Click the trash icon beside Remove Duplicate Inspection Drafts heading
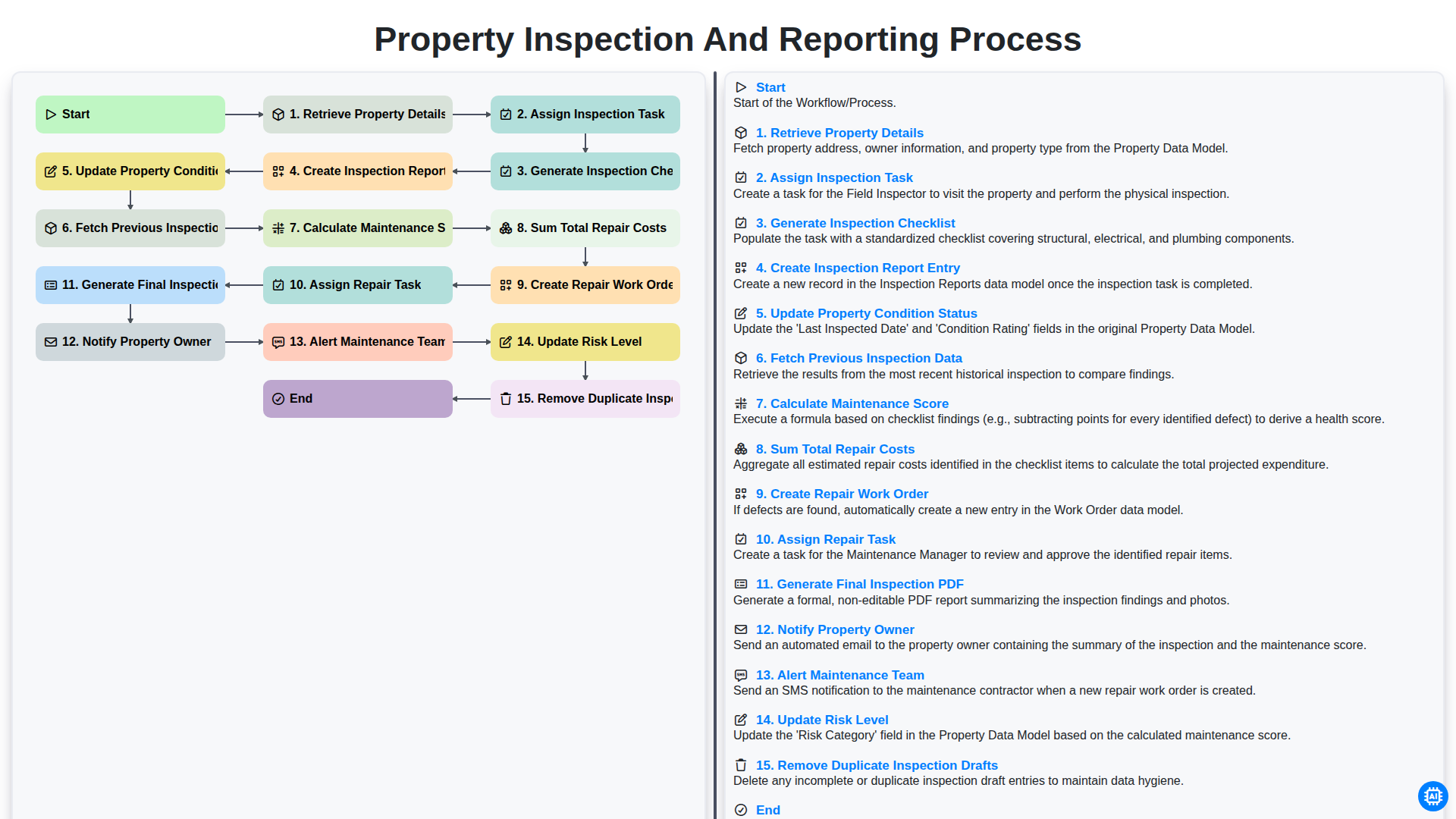 (741, 765)
